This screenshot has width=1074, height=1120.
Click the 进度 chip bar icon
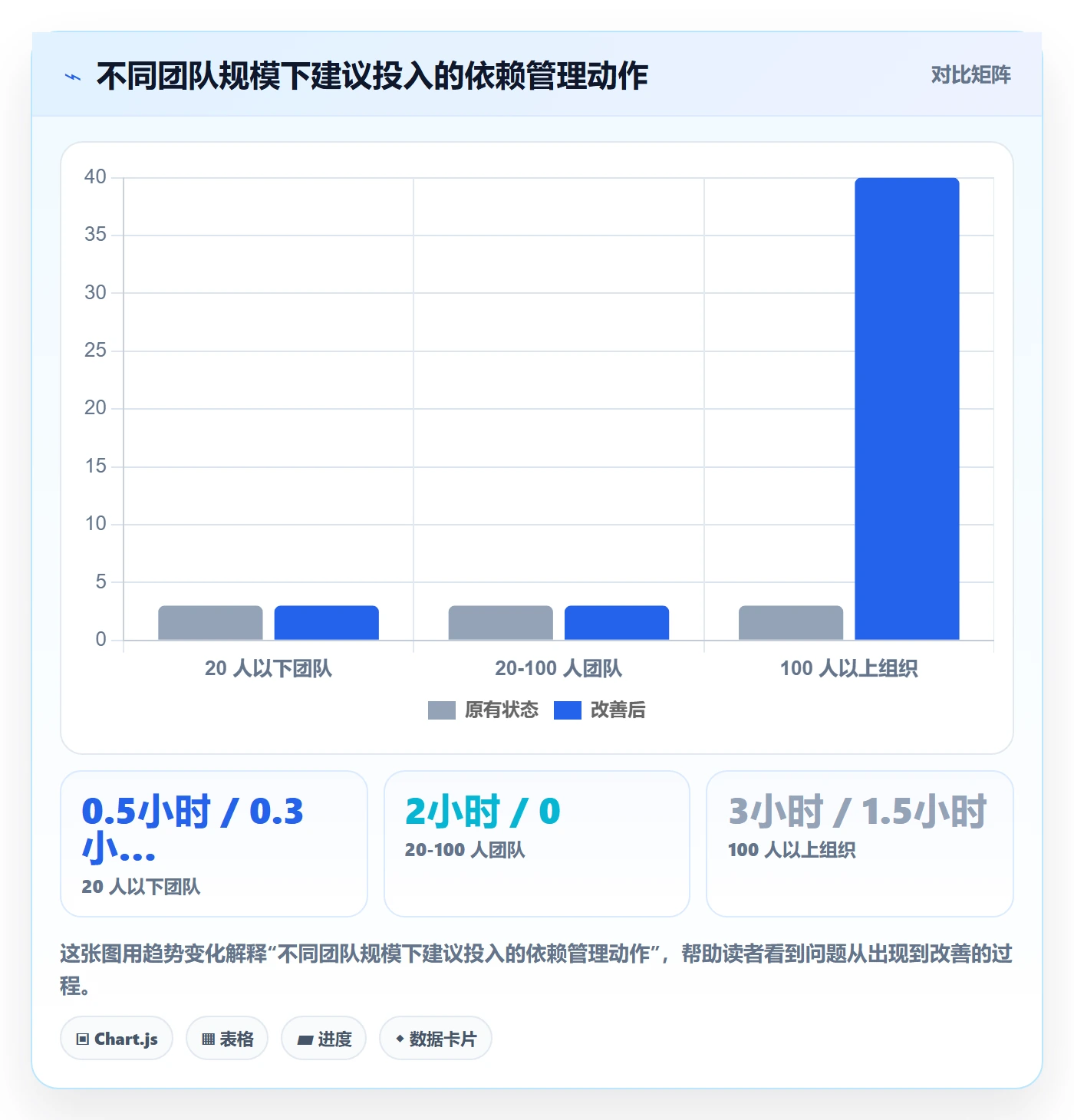point(305,1040)
